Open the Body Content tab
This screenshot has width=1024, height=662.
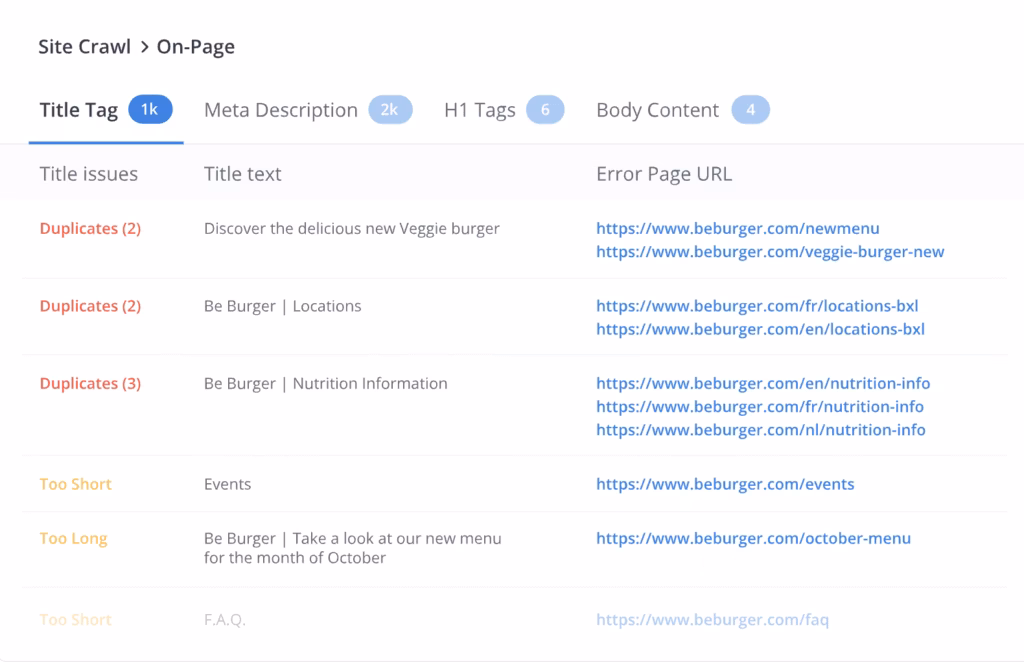(x=657, y=110)
